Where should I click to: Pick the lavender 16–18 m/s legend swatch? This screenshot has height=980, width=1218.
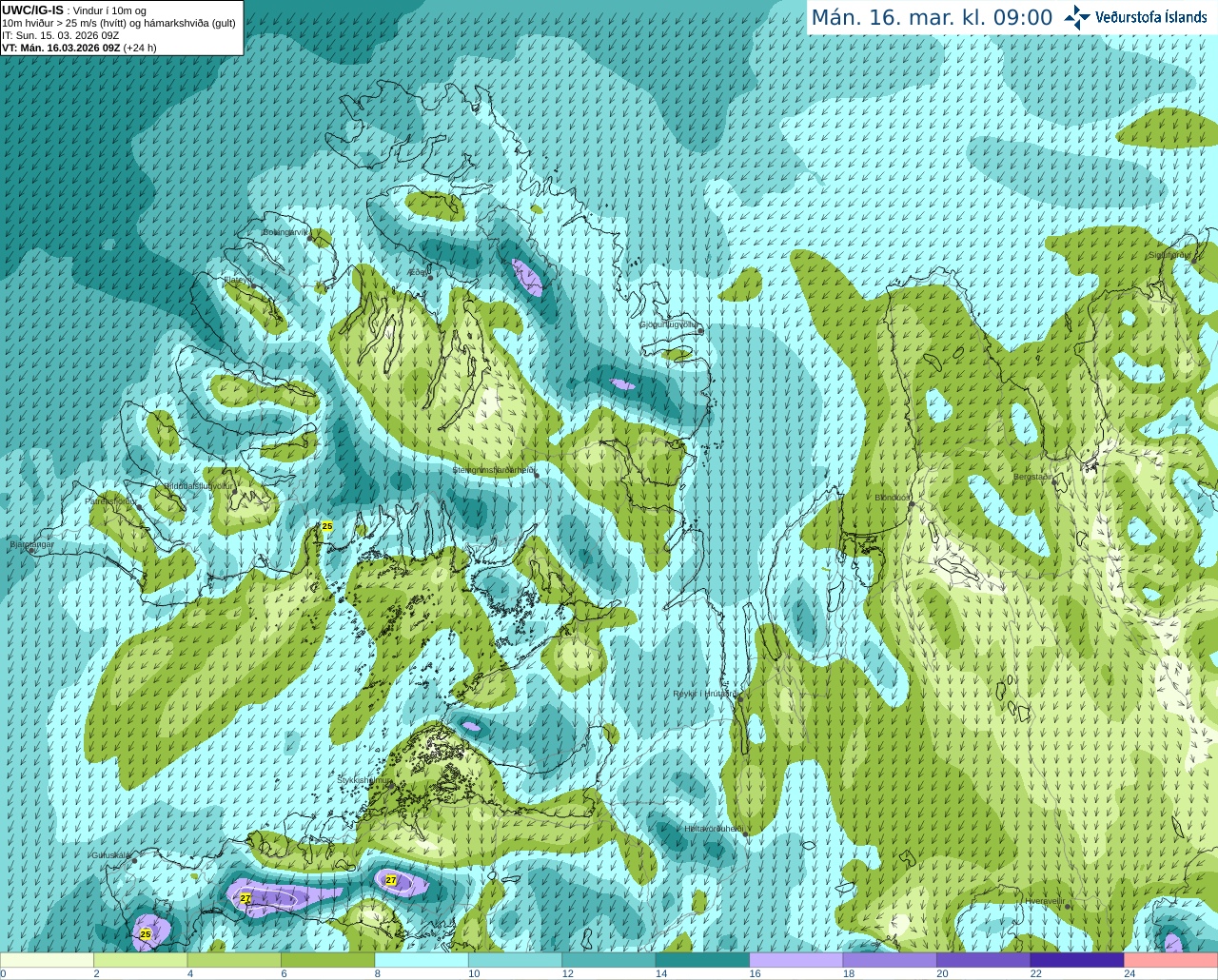pos(796,960)
